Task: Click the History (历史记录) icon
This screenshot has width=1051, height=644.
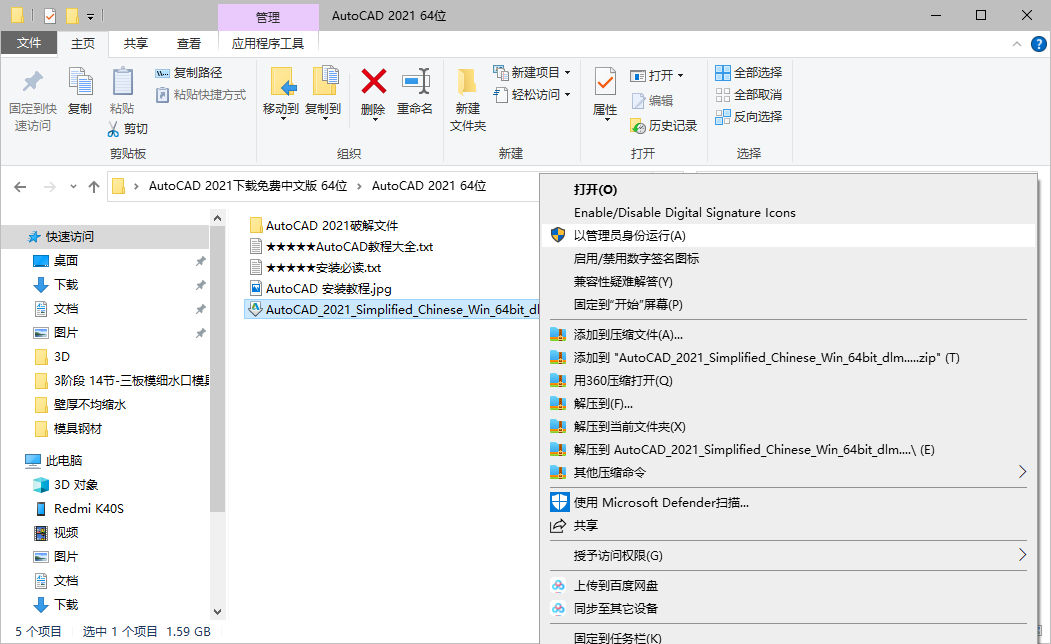Action: tap(658, 126)
